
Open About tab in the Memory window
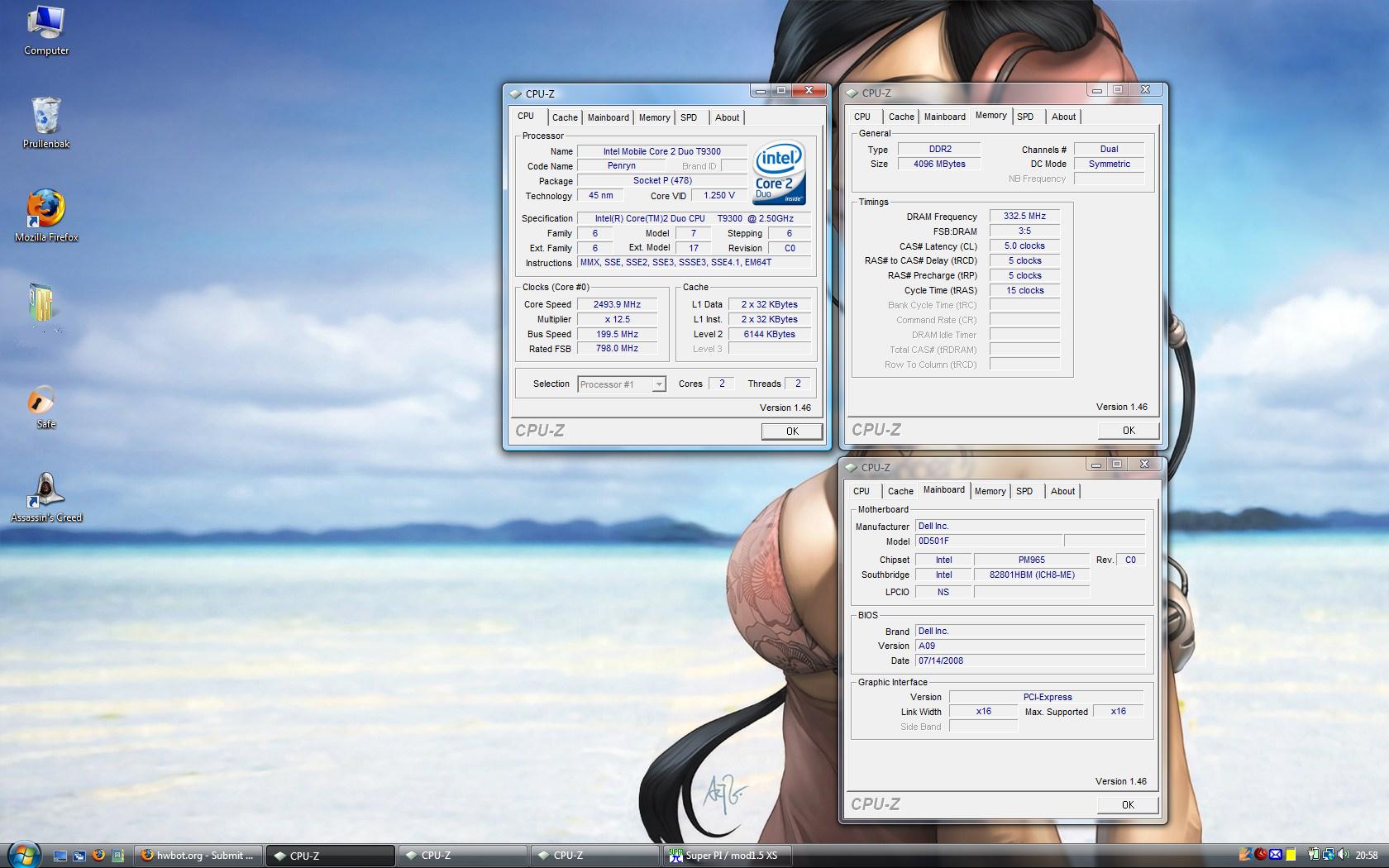click(1063, 117)
